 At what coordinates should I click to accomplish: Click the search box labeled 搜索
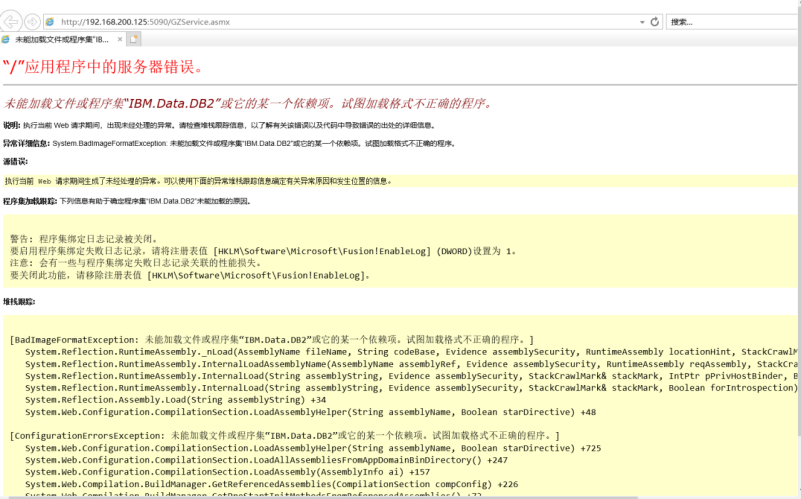tap(733, 22)
